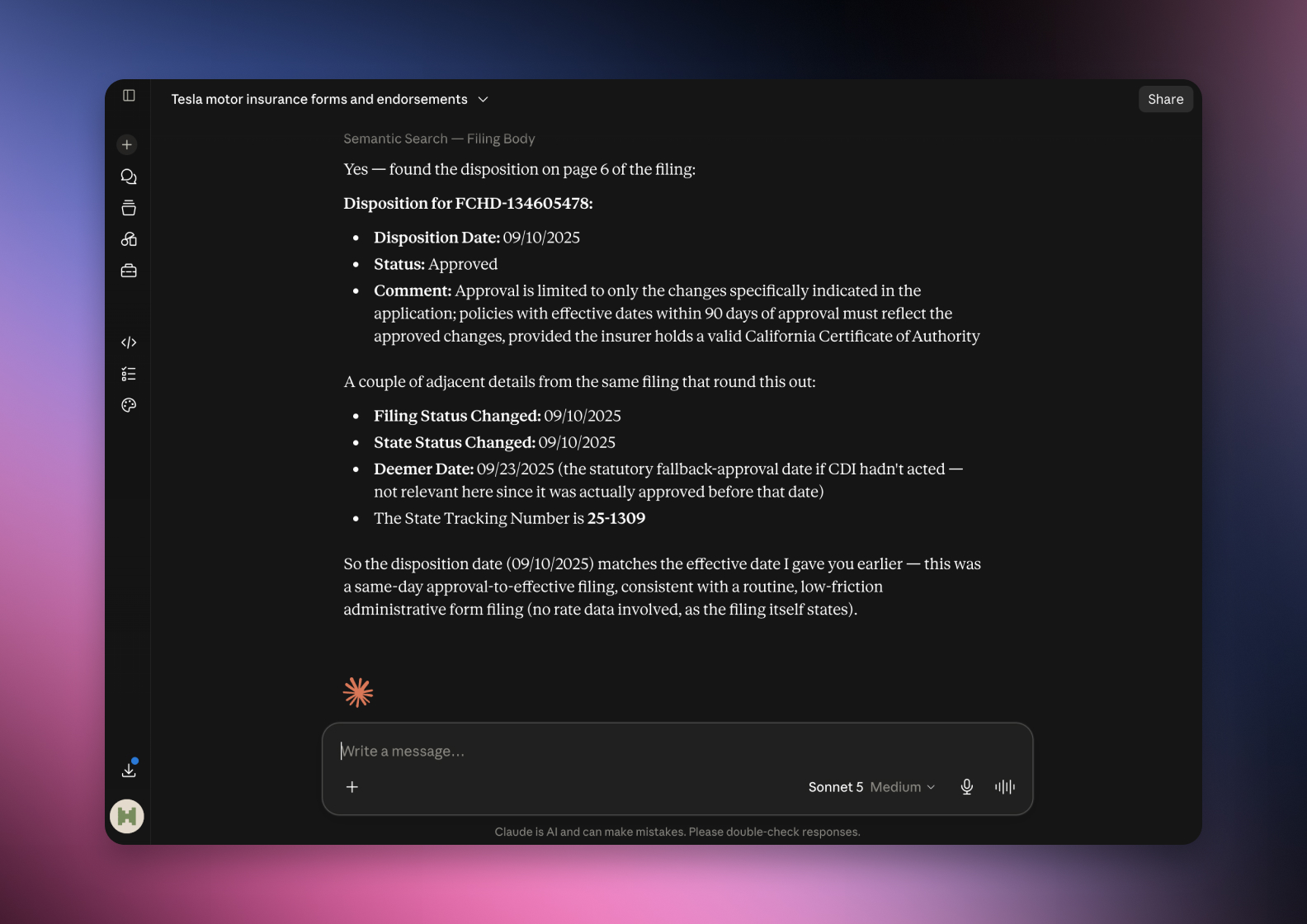Click the 'State Status Changed: 09/10/2025' line

[x=494, y=442]
